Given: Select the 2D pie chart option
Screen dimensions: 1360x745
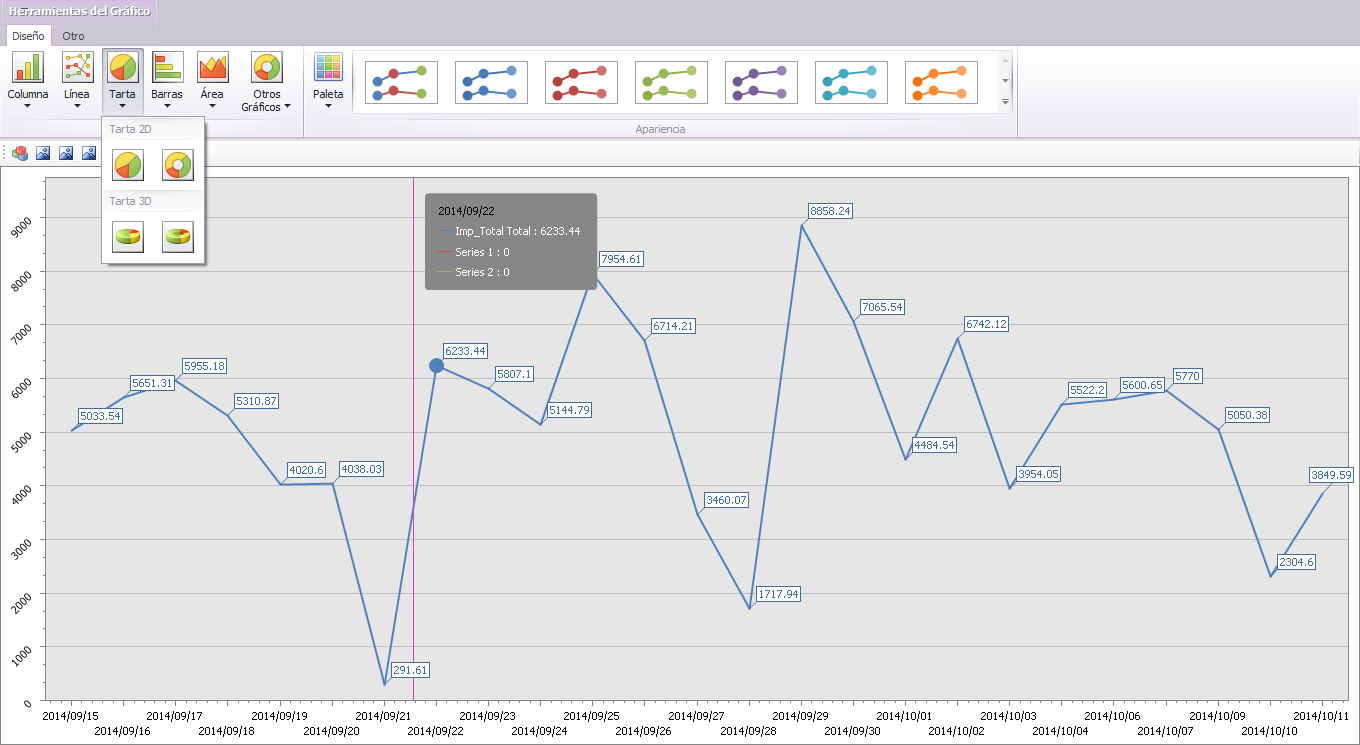Looking at the screenshot, I should pyautogui.click(x=127, y=164).
